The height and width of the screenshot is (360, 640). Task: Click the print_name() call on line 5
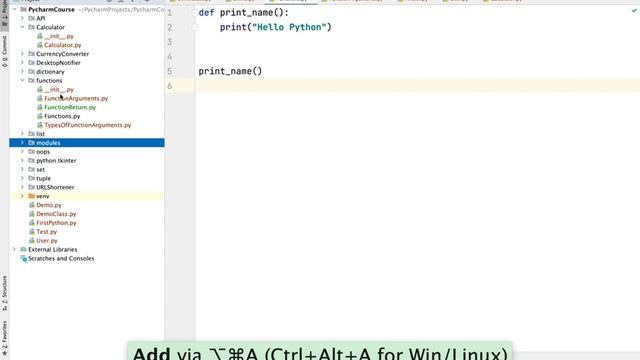tap(230, 71)
